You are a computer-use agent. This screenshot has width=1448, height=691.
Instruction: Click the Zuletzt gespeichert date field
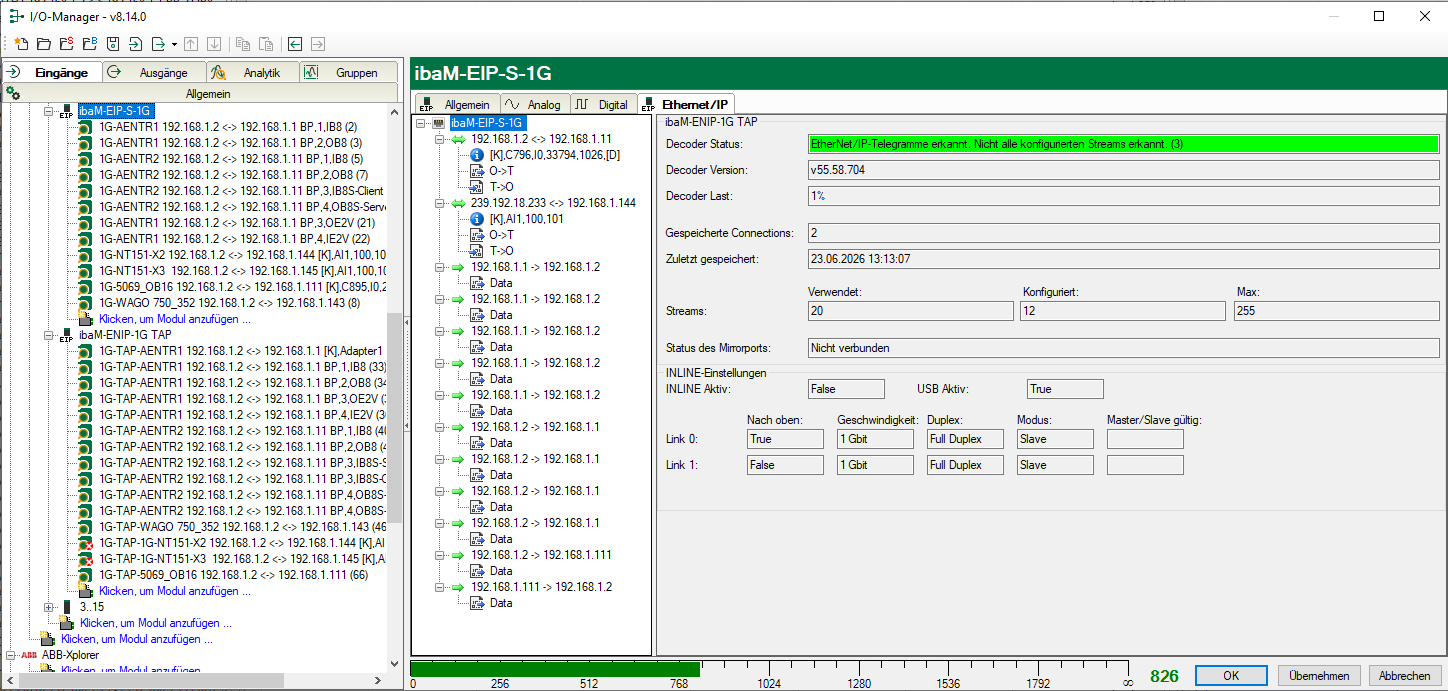coord(1123,259)
